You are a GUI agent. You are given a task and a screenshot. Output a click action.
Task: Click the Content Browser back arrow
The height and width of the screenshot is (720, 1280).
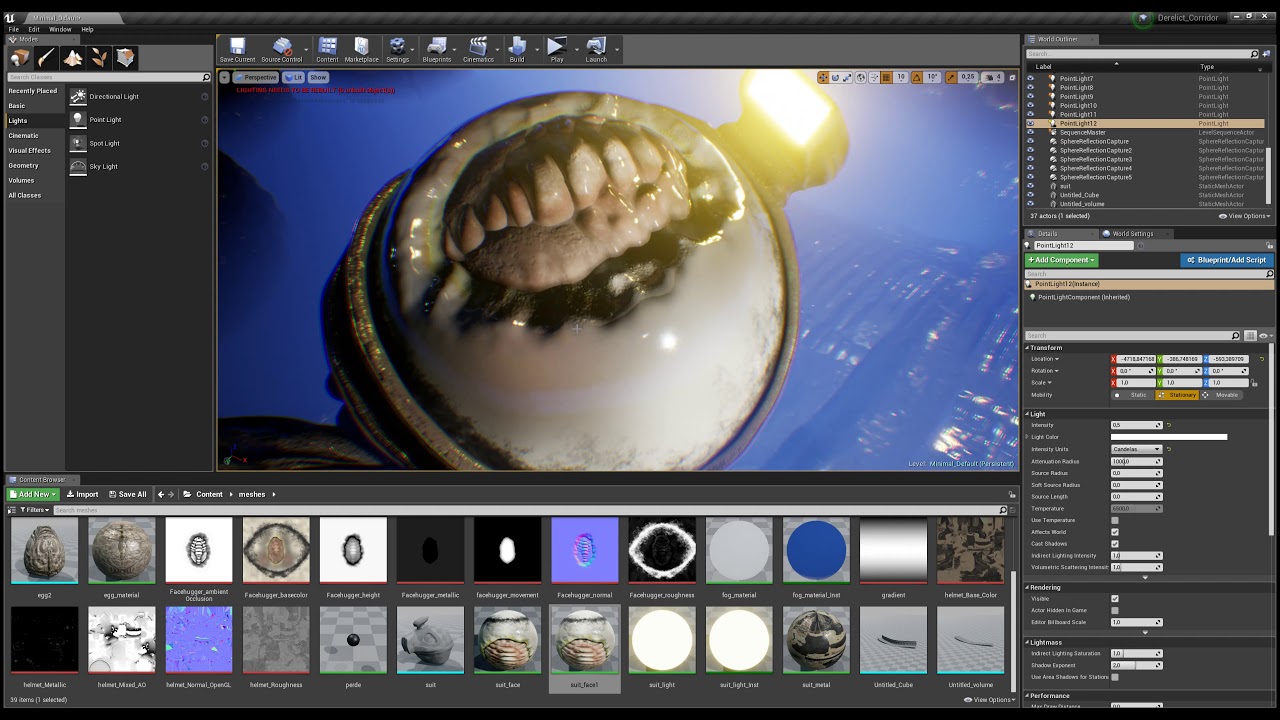click(160, 494)
